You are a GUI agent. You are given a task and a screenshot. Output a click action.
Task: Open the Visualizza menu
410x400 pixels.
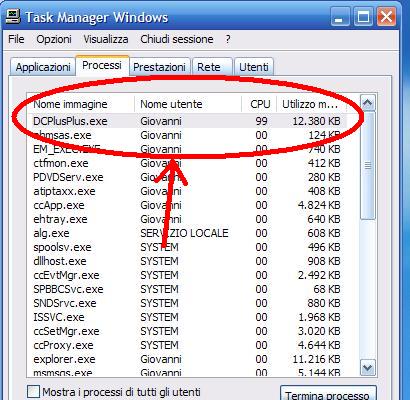click(x=106, y=39)
